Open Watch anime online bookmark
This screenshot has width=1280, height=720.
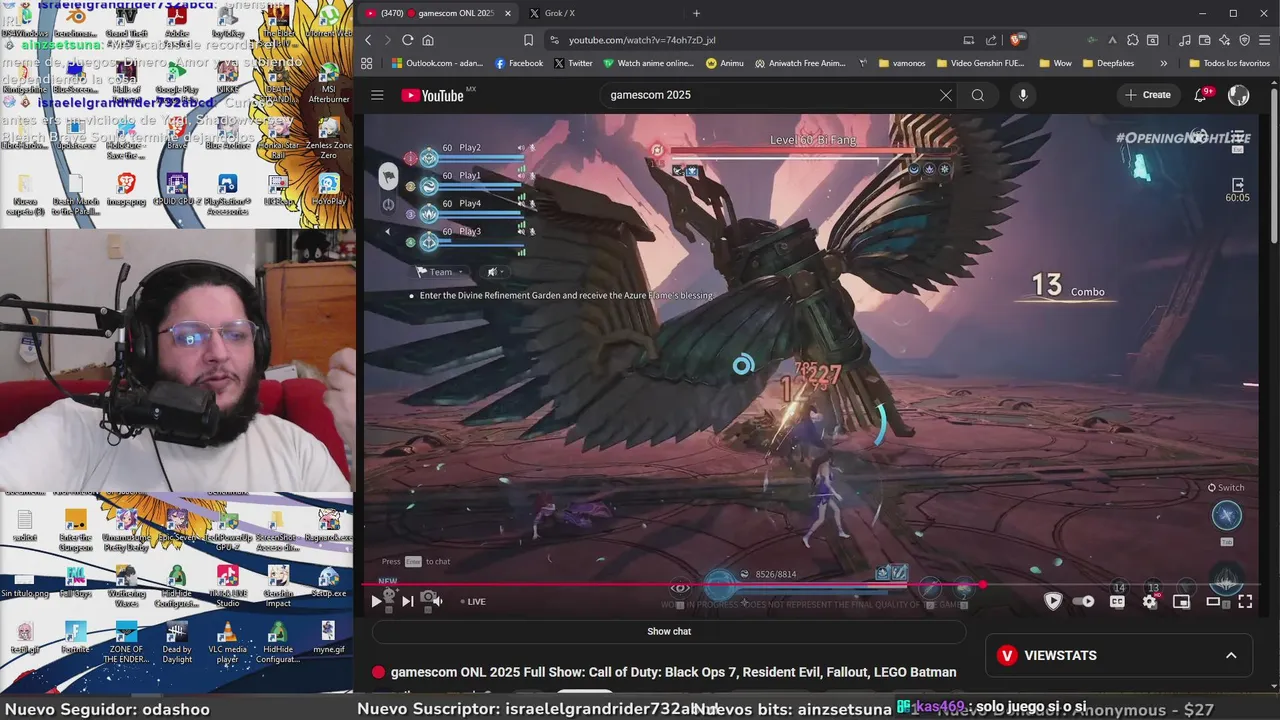[x=648, y=63]
